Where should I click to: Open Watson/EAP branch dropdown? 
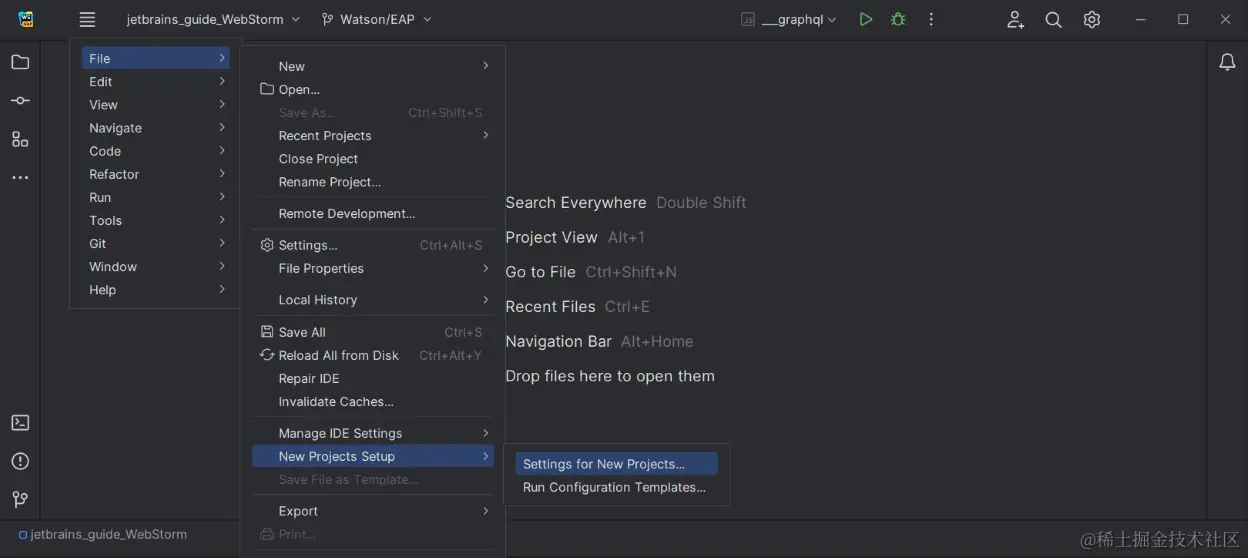click(x=377, y=19)
